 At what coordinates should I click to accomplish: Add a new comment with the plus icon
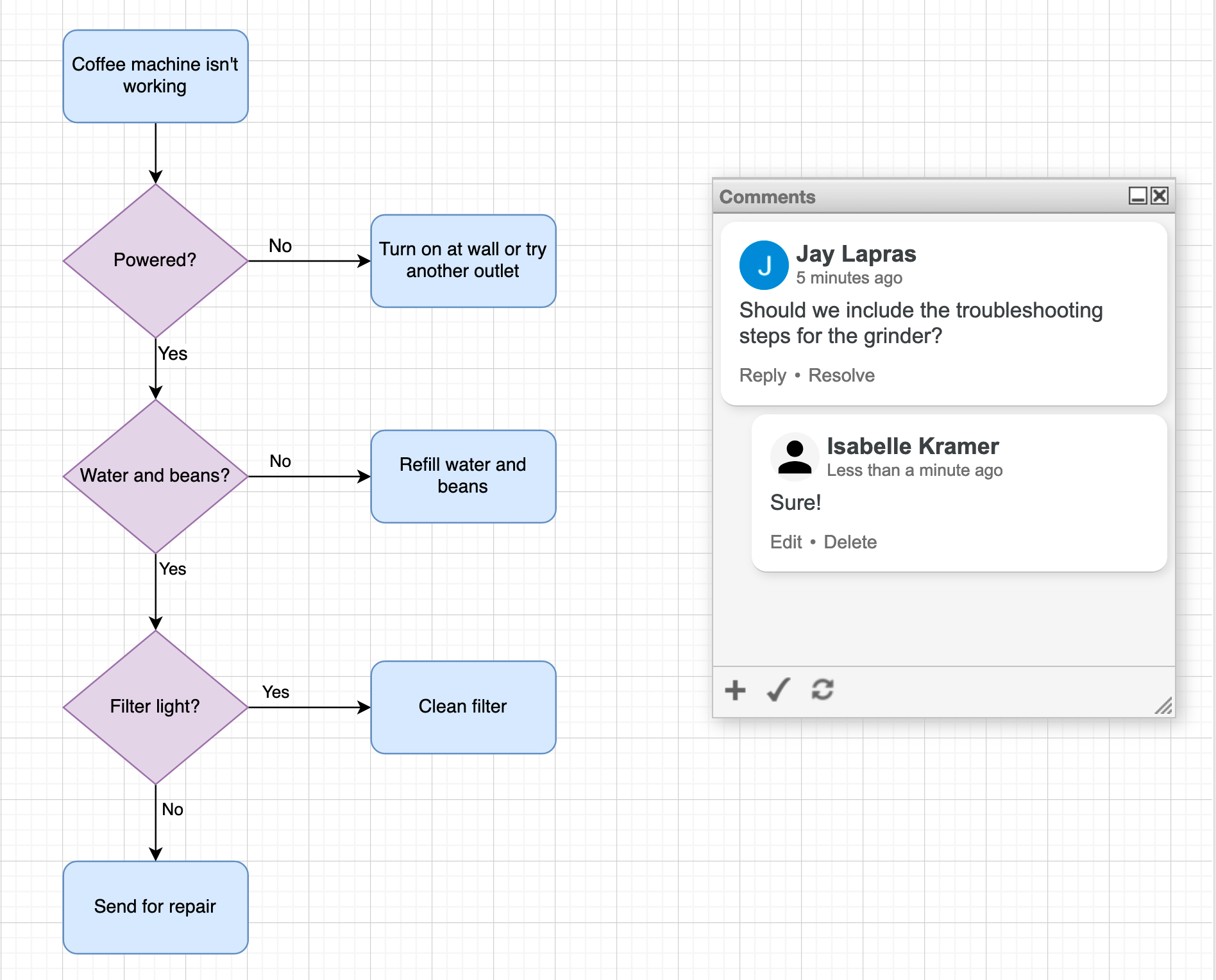[735, 691]
